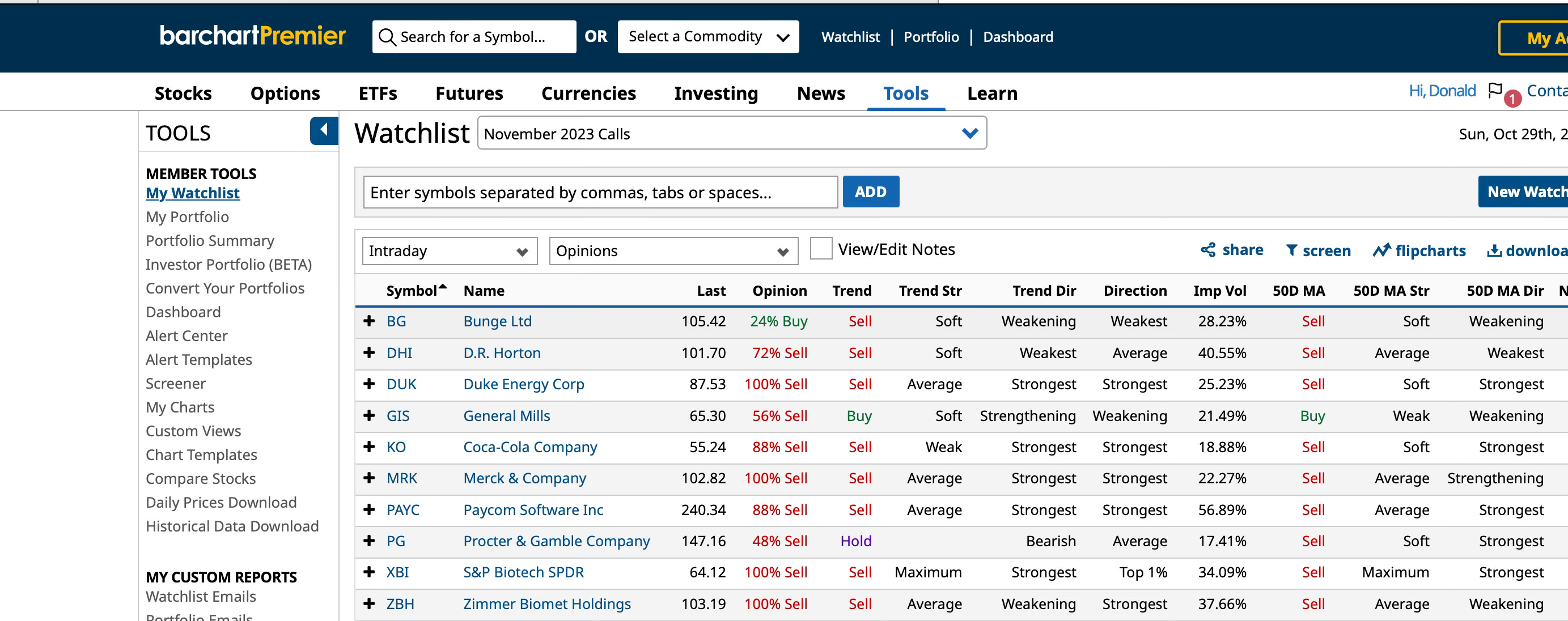Image resolution: width=1568 pixels, height=621 pixels.
Task: Click the search magnifier icon
Action: (387, 37)
